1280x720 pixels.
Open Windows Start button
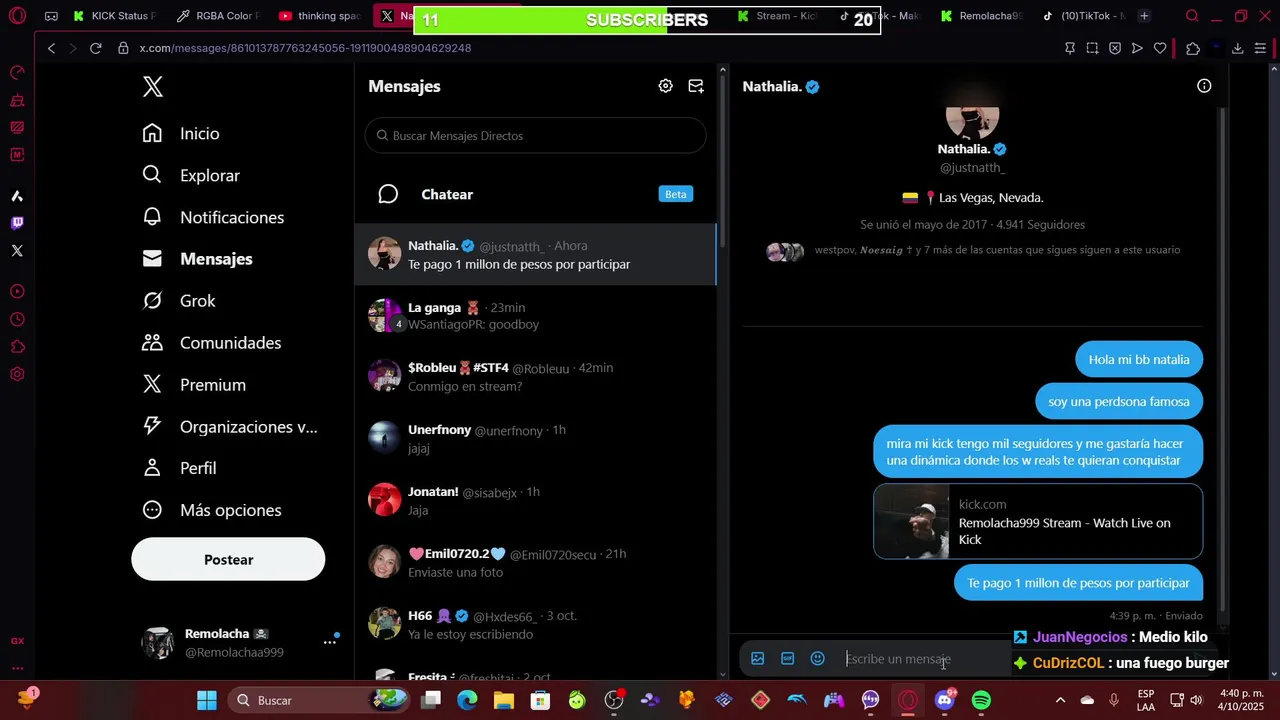coord(207,700)
